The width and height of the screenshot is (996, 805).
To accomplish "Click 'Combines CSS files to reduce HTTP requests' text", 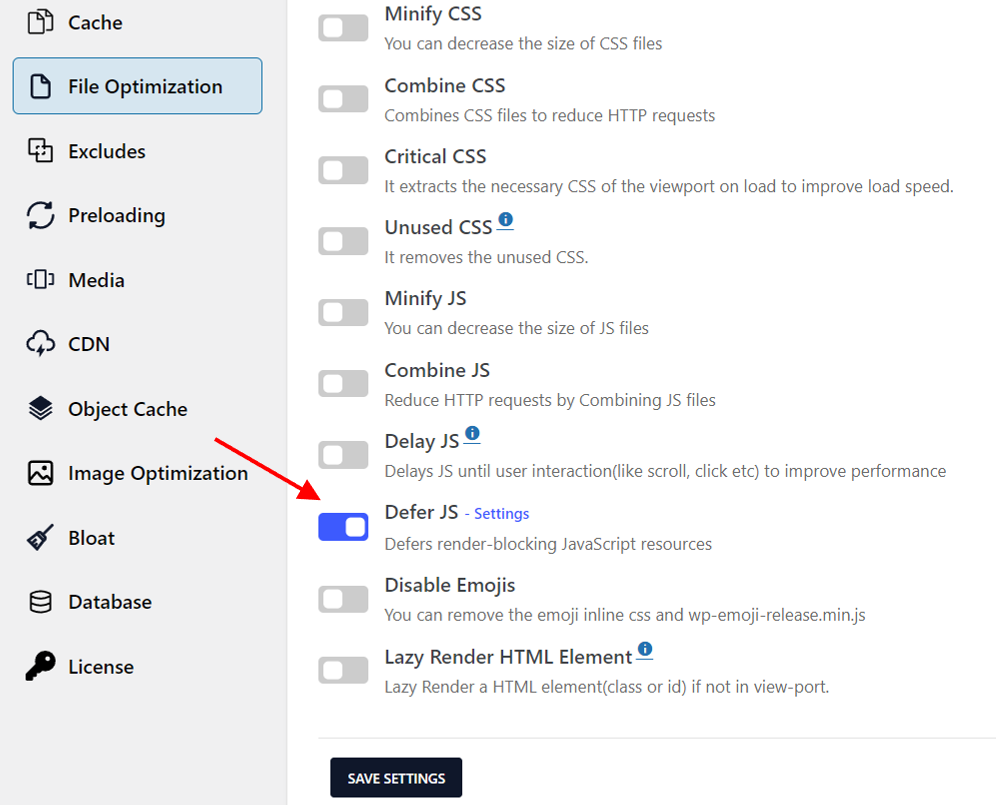I will [x=549, y=115].
